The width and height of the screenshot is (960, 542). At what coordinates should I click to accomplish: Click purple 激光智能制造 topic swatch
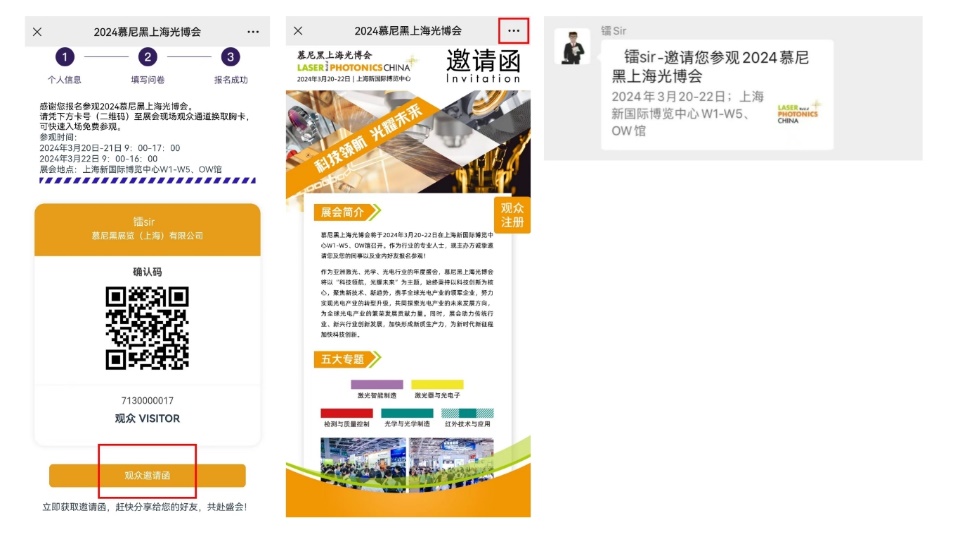tap(377, 385)
